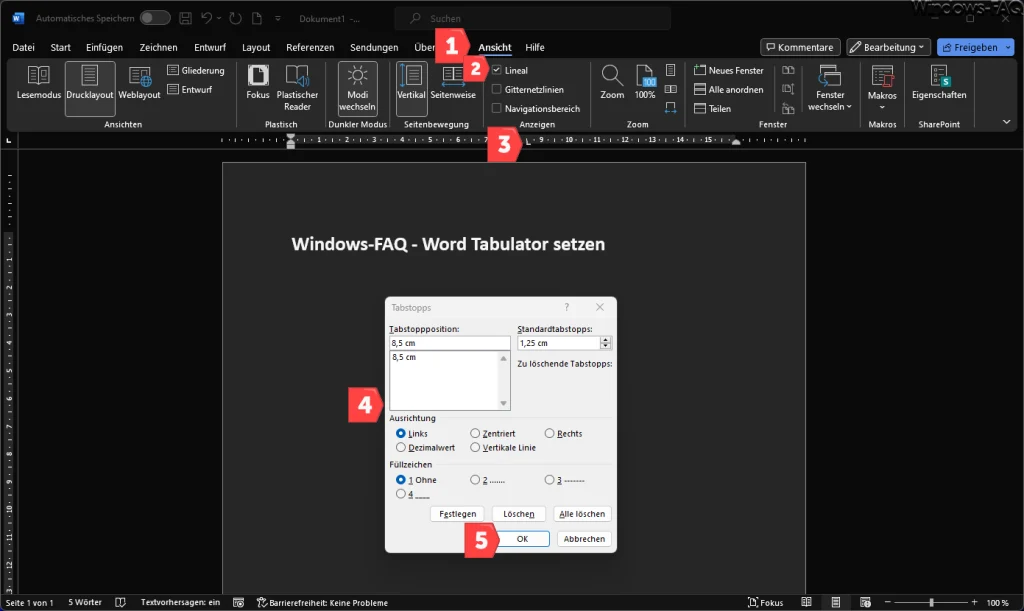Viewport: 1024px width, 611px height.
Task: Open the Sendungen tab
Action: tap(374, 47)
